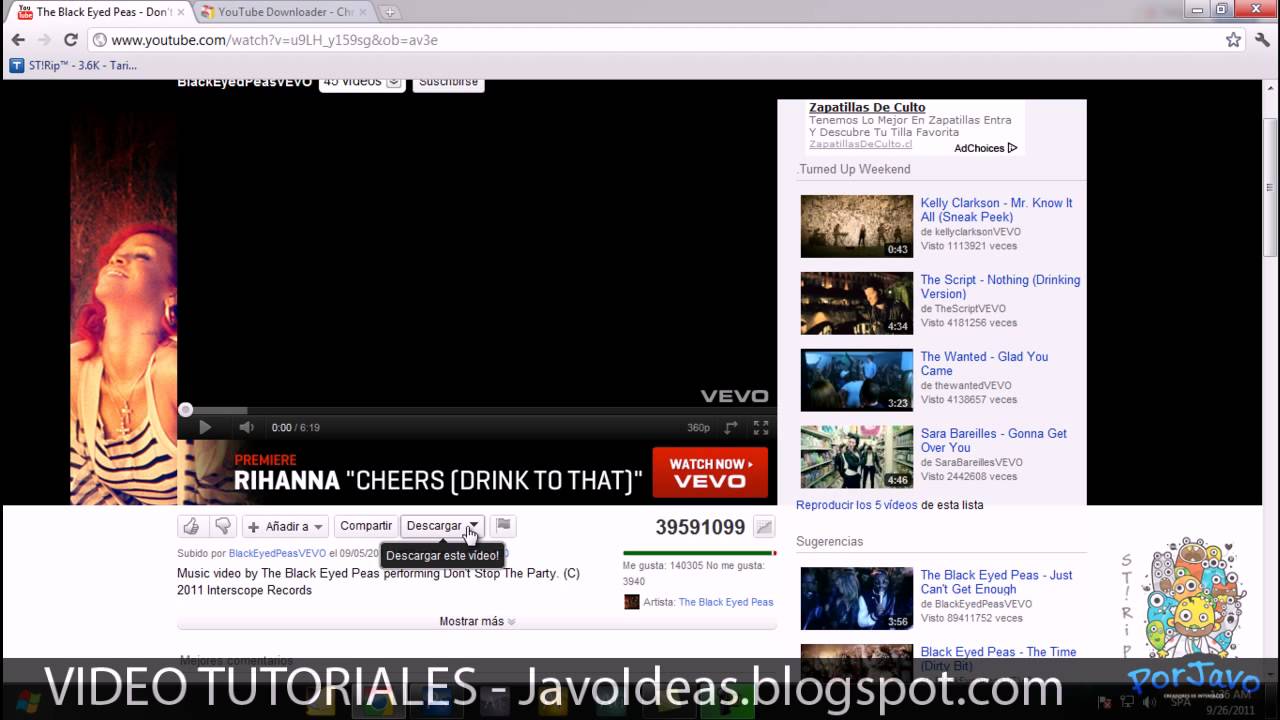The width and height of the screenshot is (1280, 720).
Task: Open the BlackEyedPeasVEVO uploader link
Action: click(x=277, y=553)
